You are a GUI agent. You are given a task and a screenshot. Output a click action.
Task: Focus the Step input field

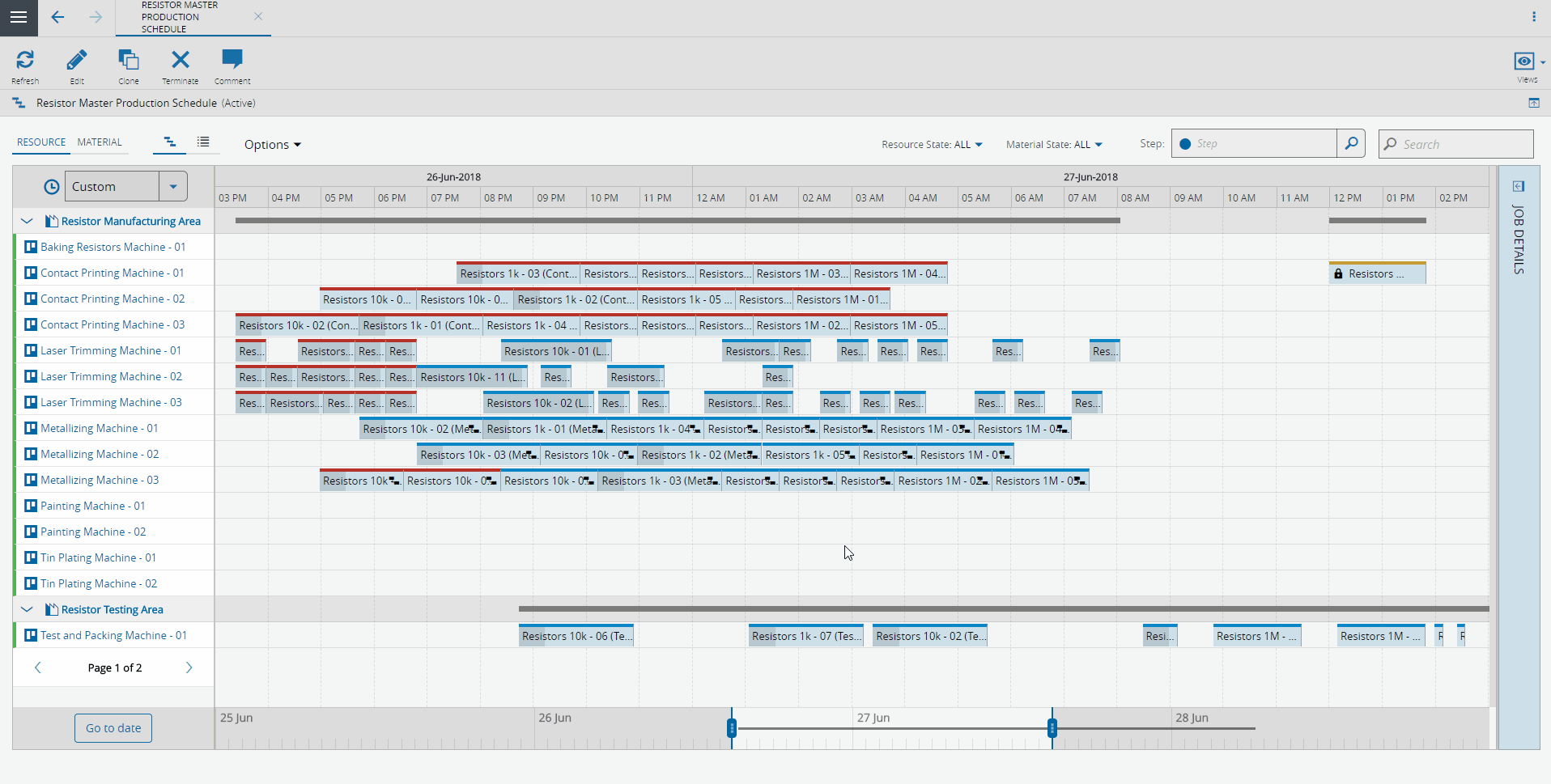1254,144
